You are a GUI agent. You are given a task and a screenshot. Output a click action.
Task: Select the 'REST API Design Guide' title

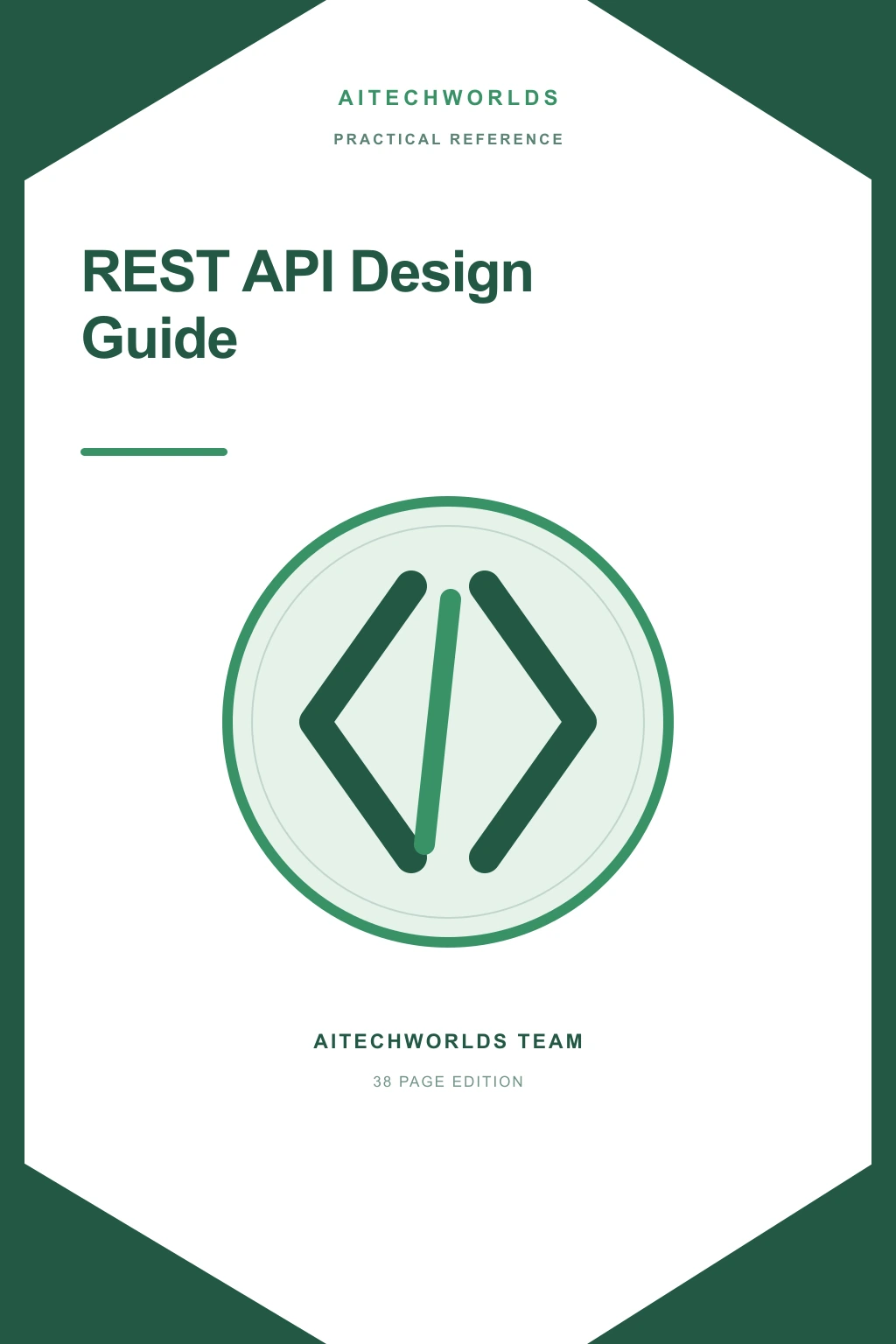coord(307,304)
